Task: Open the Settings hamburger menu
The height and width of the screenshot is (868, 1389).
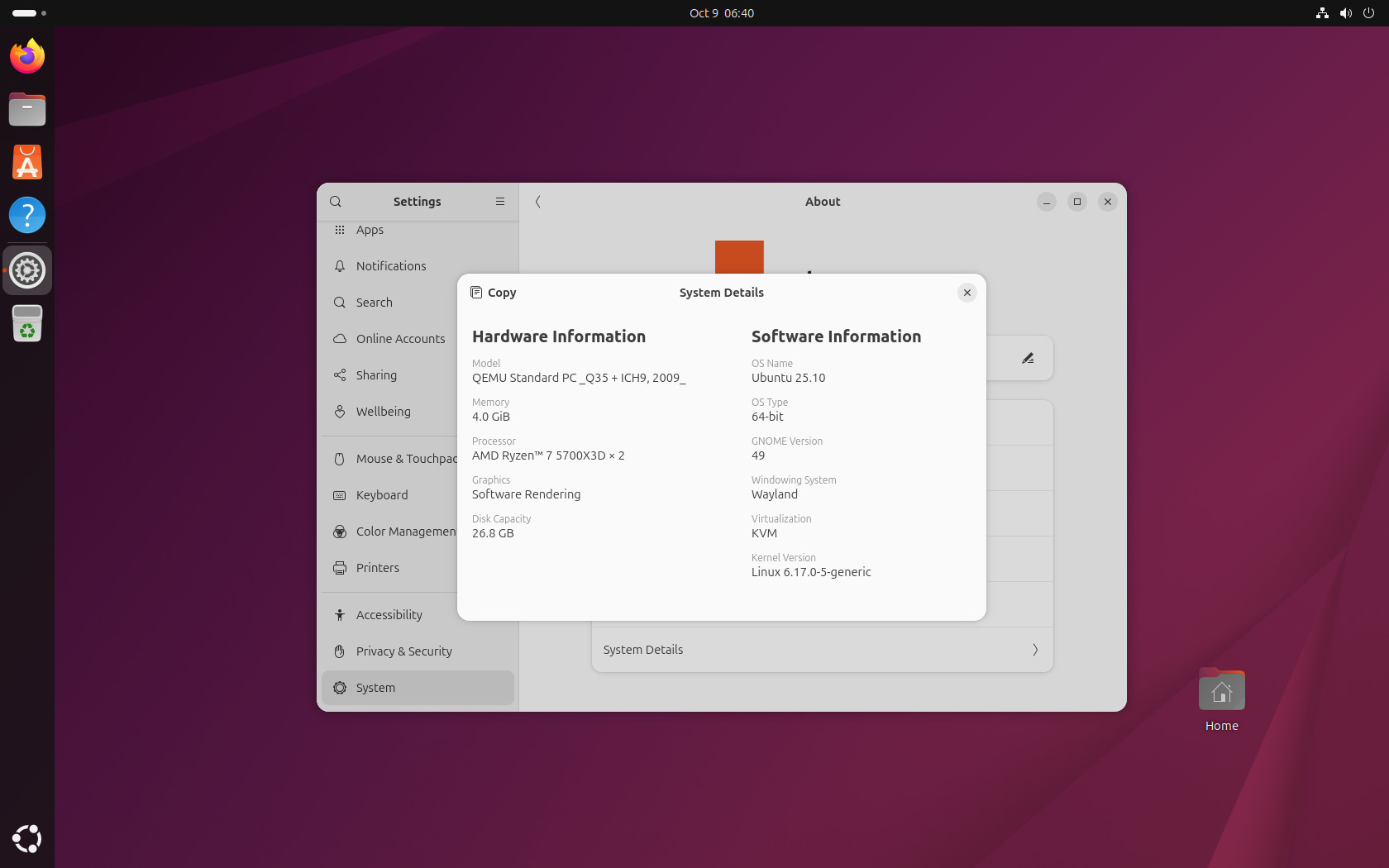Action: 500,202
